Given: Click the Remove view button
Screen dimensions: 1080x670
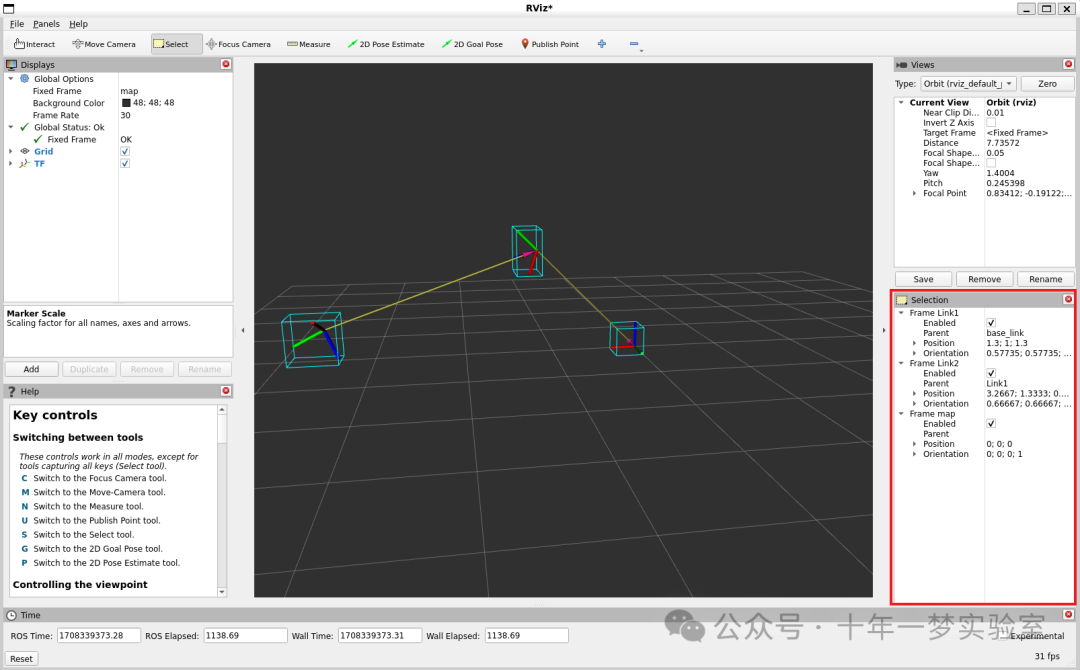Looking at the screenshot, I should click(984, 279).
